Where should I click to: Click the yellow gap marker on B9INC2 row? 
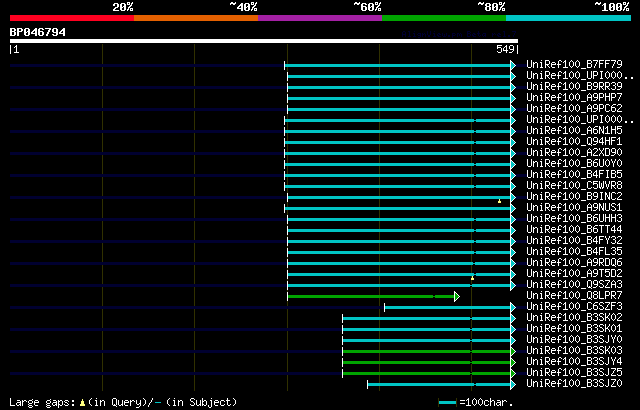[499, 201]
